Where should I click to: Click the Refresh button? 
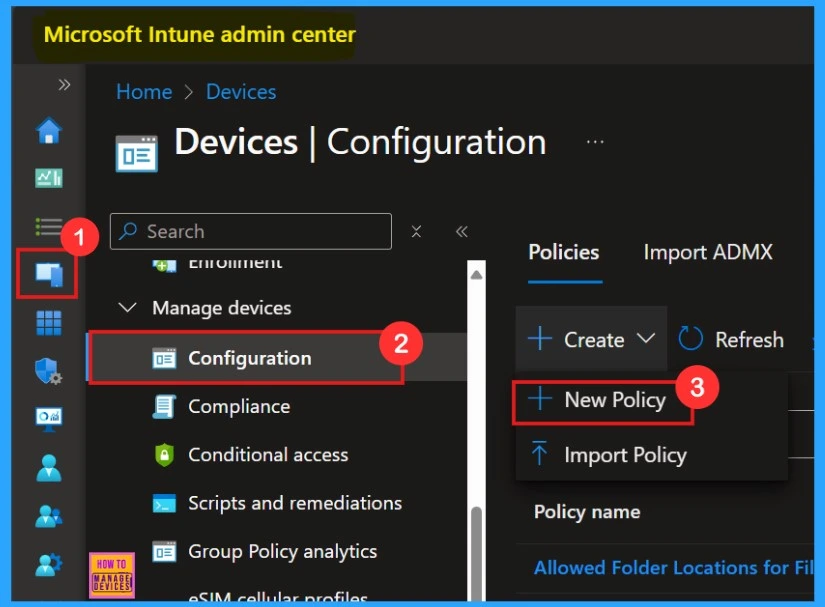[x=731, y=339]
